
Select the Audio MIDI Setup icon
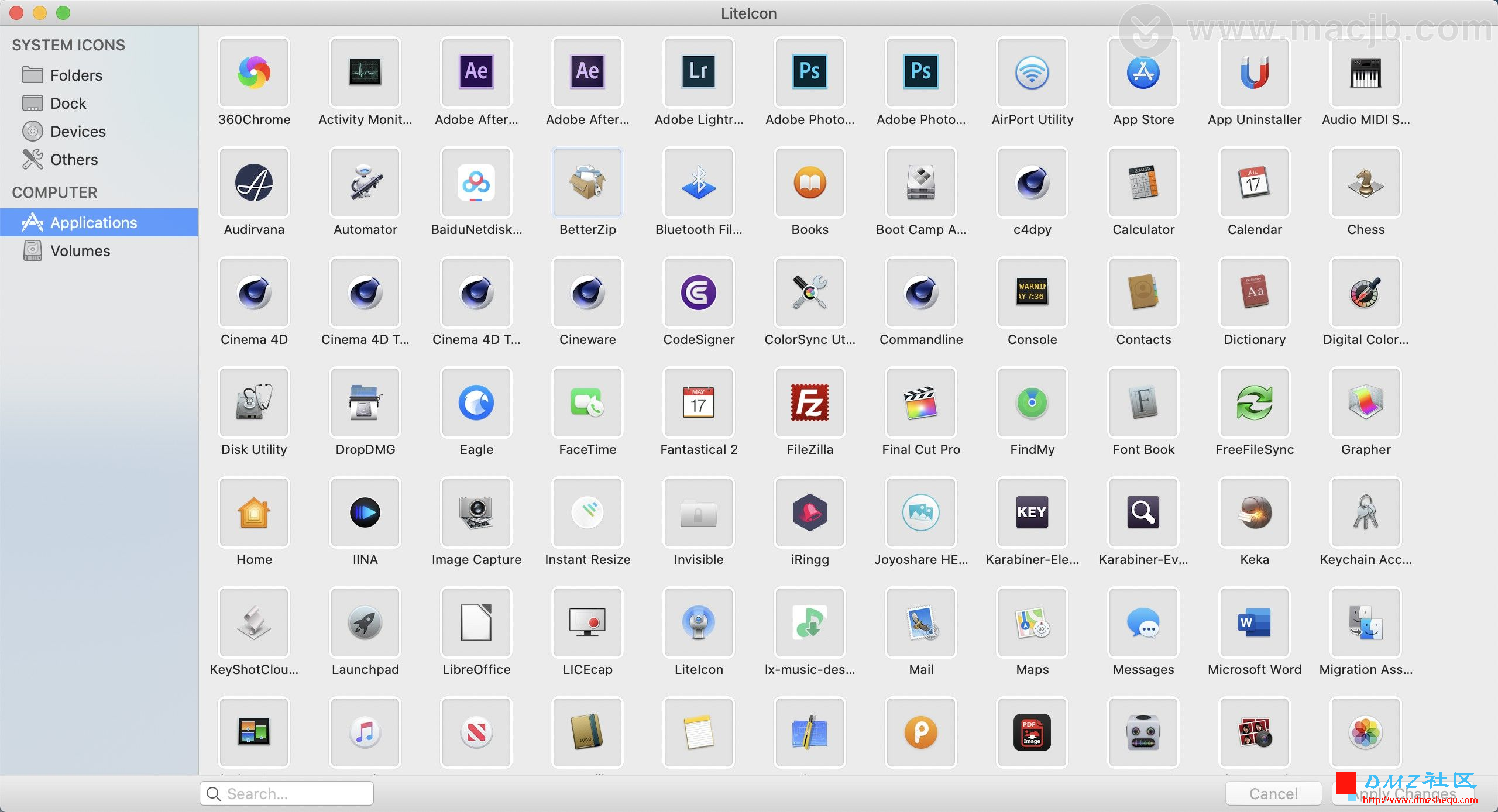[x=1366, y=73]
